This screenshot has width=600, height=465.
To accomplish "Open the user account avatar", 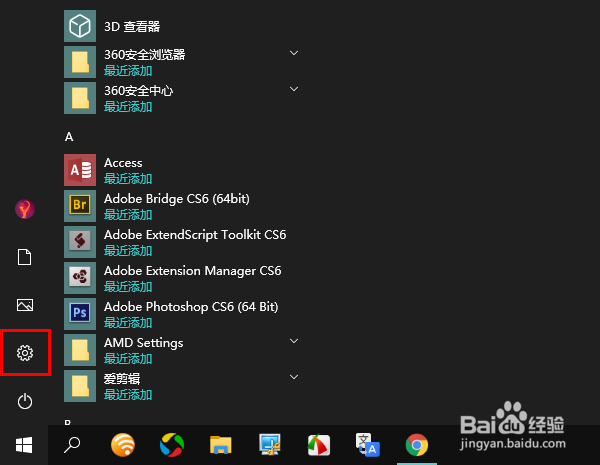I will [25, 209].
